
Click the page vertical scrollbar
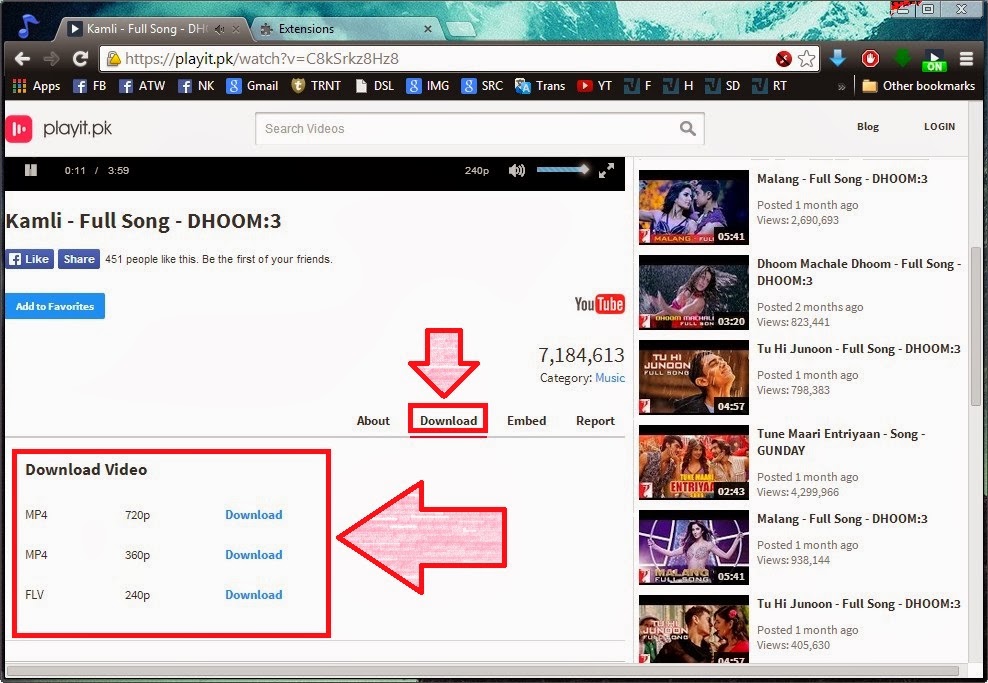click(x=975, y=328)
